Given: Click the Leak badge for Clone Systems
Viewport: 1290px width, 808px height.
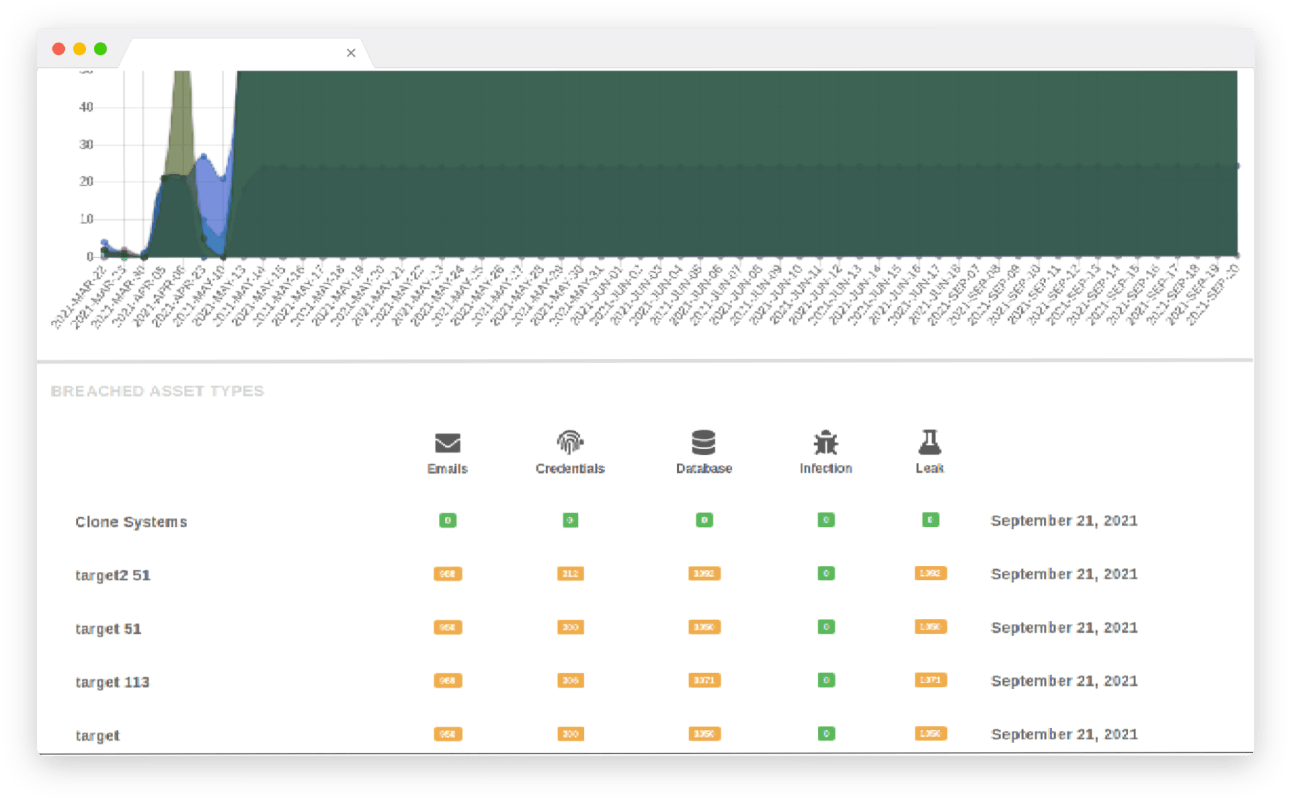Looking at the screenshot, I should point(930,520).
